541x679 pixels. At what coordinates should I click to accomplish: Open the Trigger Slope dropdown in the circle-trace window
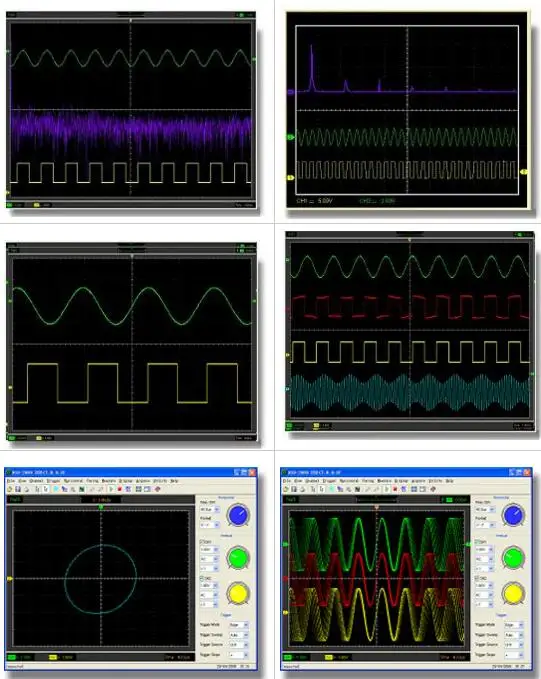click(239, 655)
